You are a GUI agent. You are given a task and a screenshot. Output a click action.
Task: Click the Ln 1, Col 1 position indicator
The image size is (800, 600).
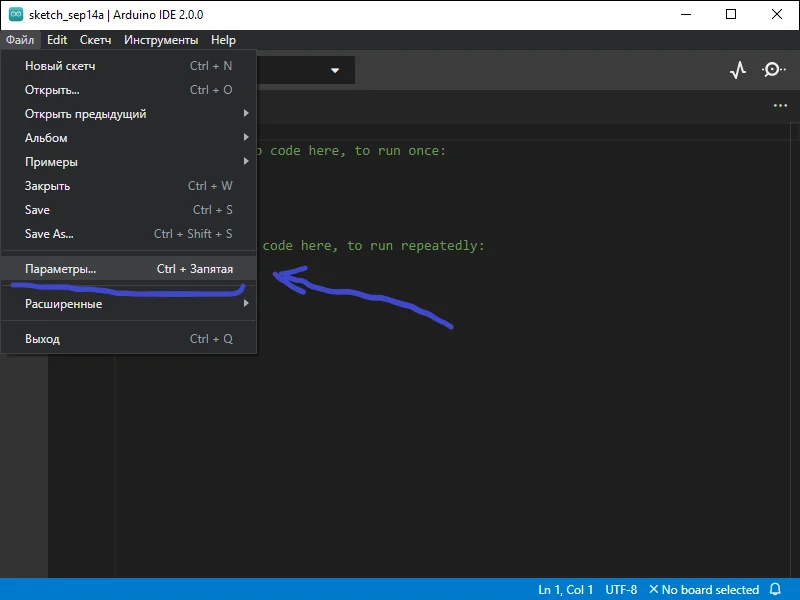click(x=566, y=589)
